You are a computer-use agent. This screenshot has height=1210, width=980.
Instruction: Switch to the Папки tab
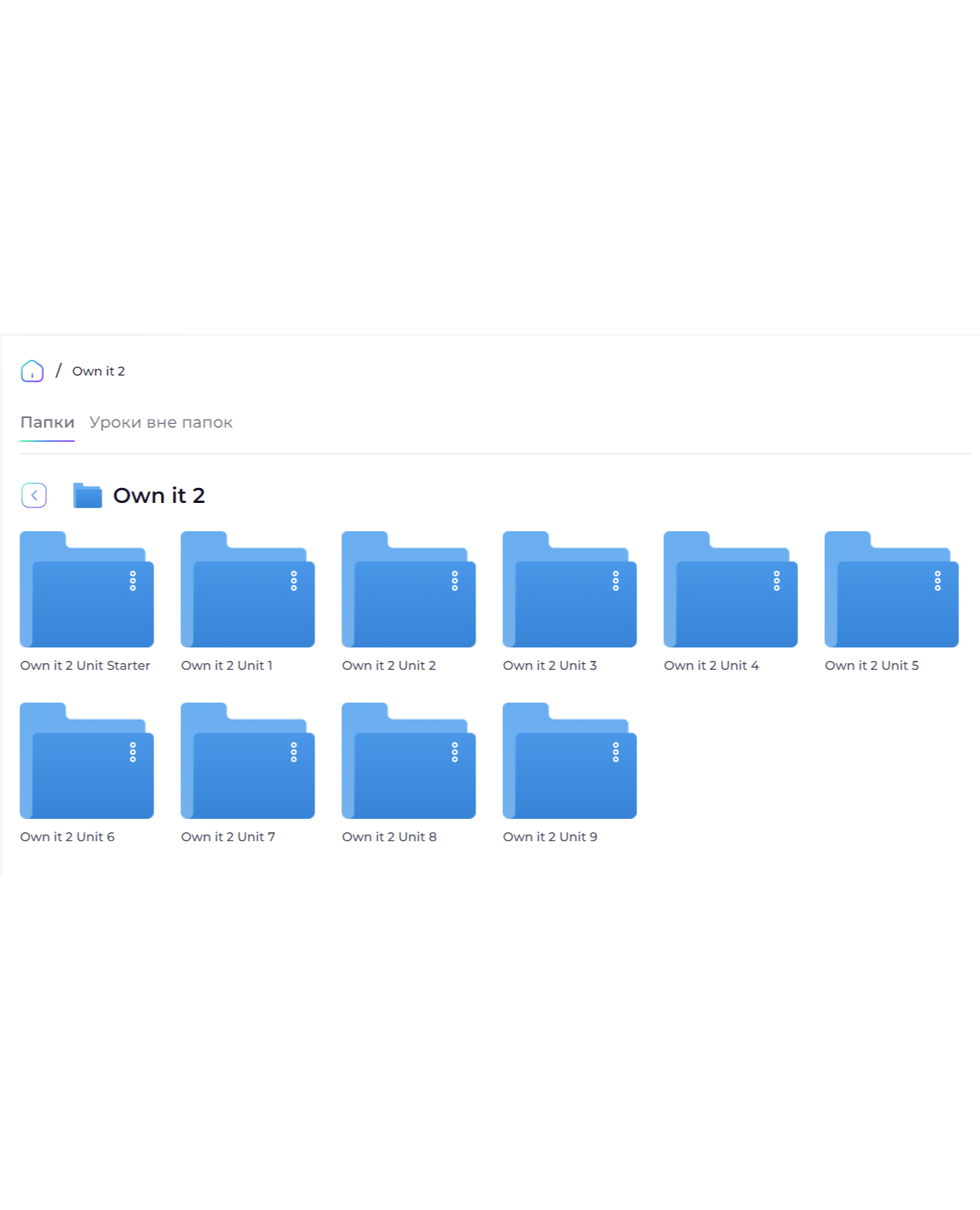[48, 422]
